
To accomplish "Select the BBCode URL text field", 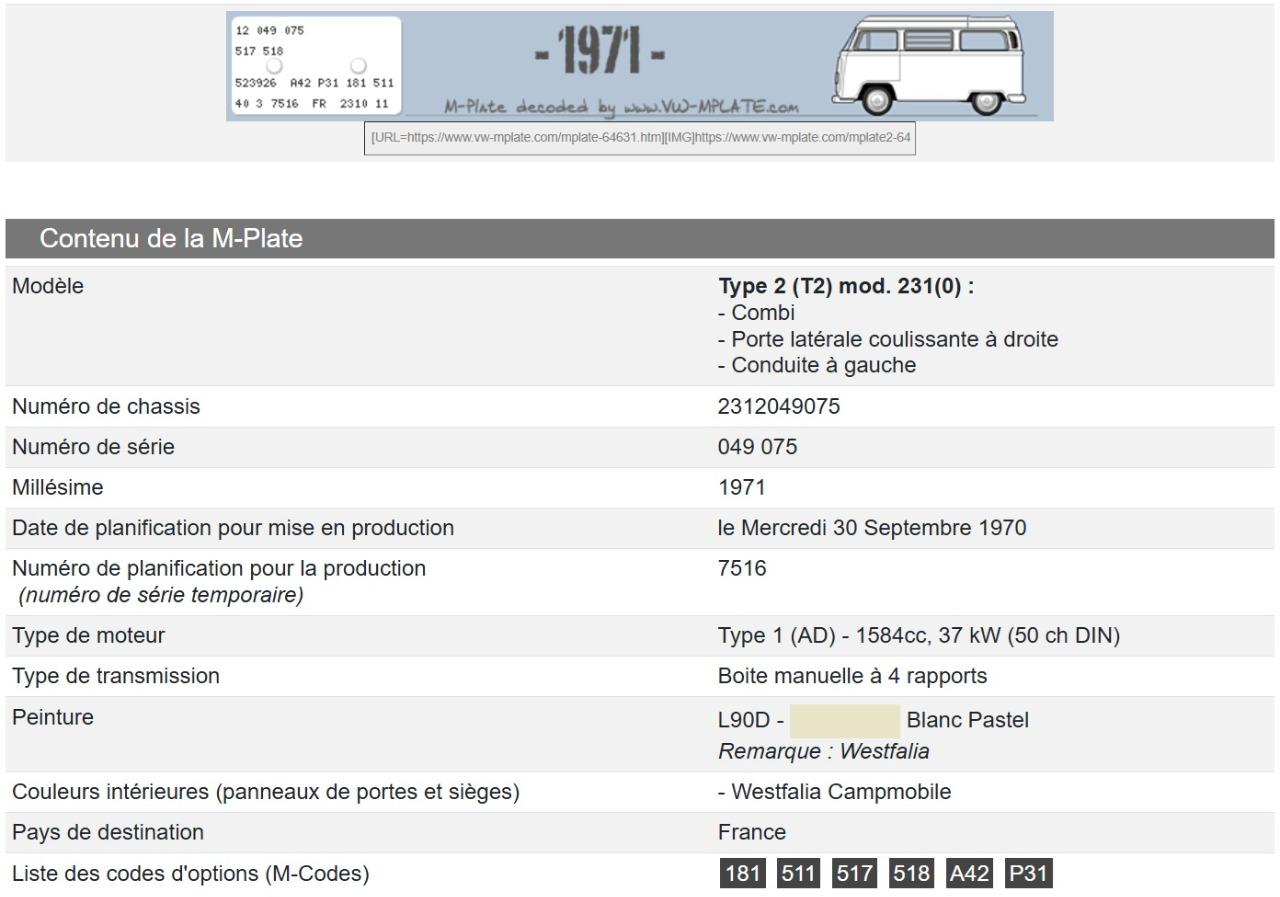I will click(640, 137).
